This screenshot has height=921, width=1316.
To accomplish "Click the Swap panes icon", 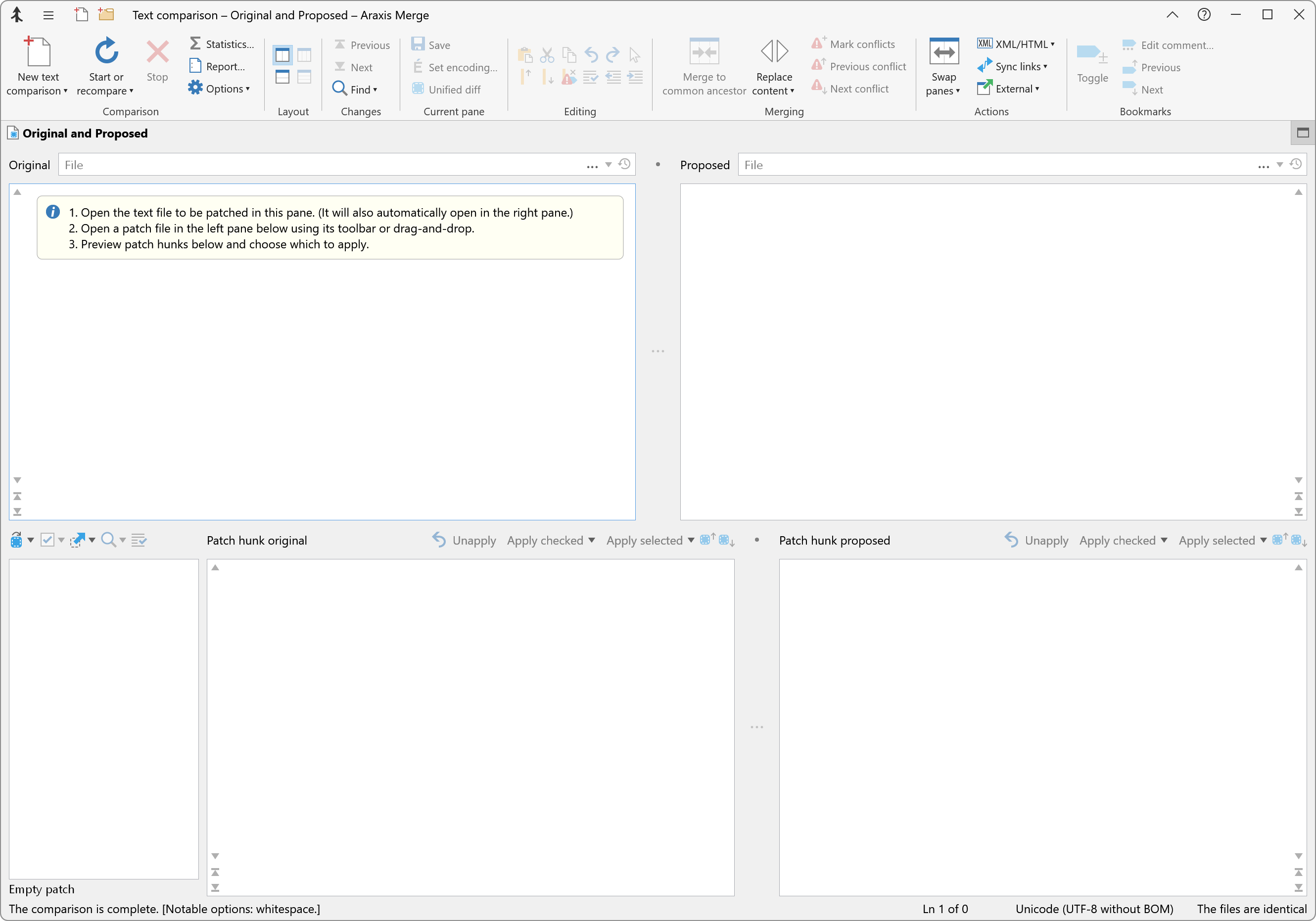I will click(x=943, y=51).
